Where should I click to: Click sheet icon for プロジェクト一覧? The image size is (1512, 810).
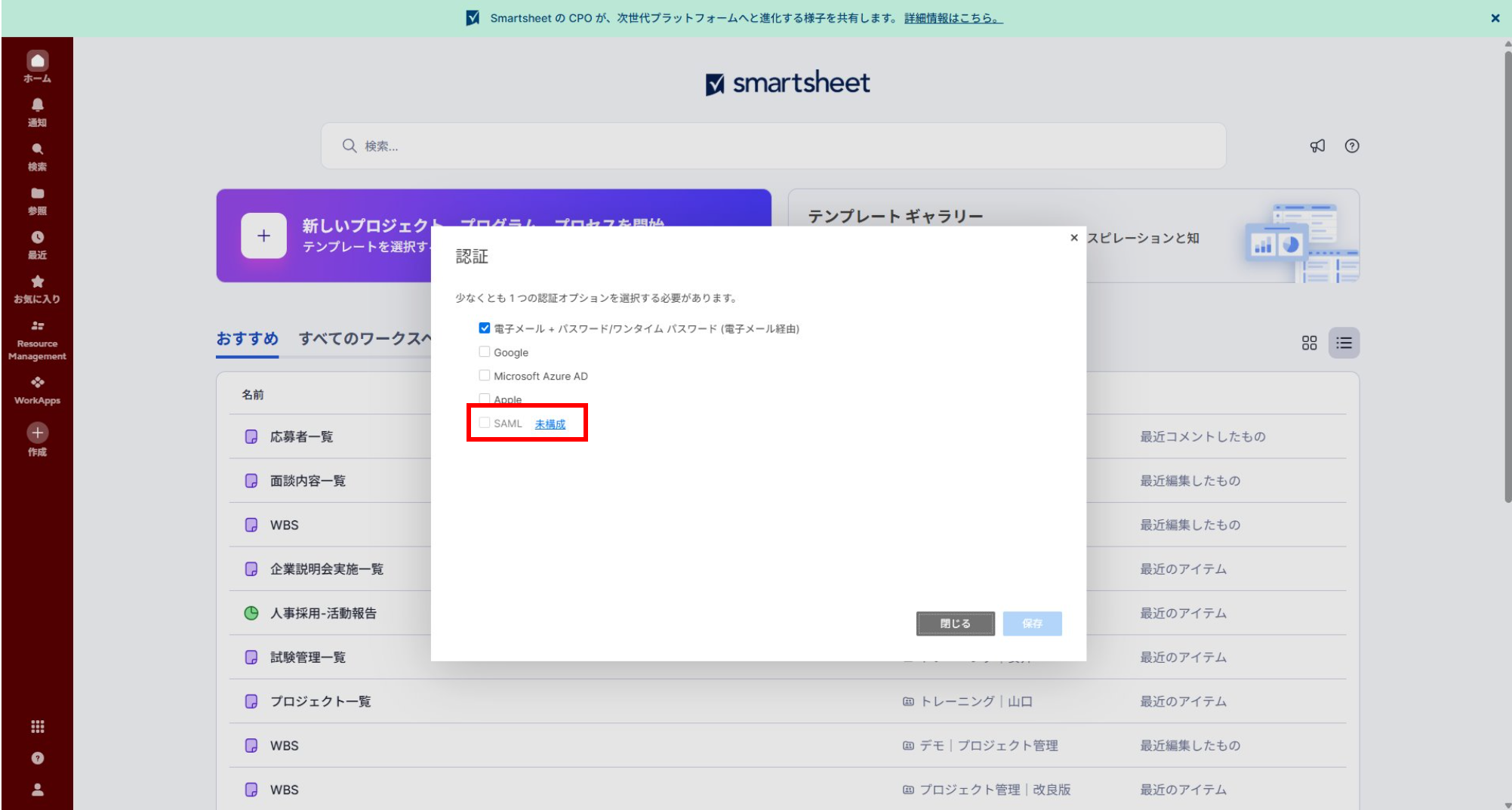(x=251, y=701)
